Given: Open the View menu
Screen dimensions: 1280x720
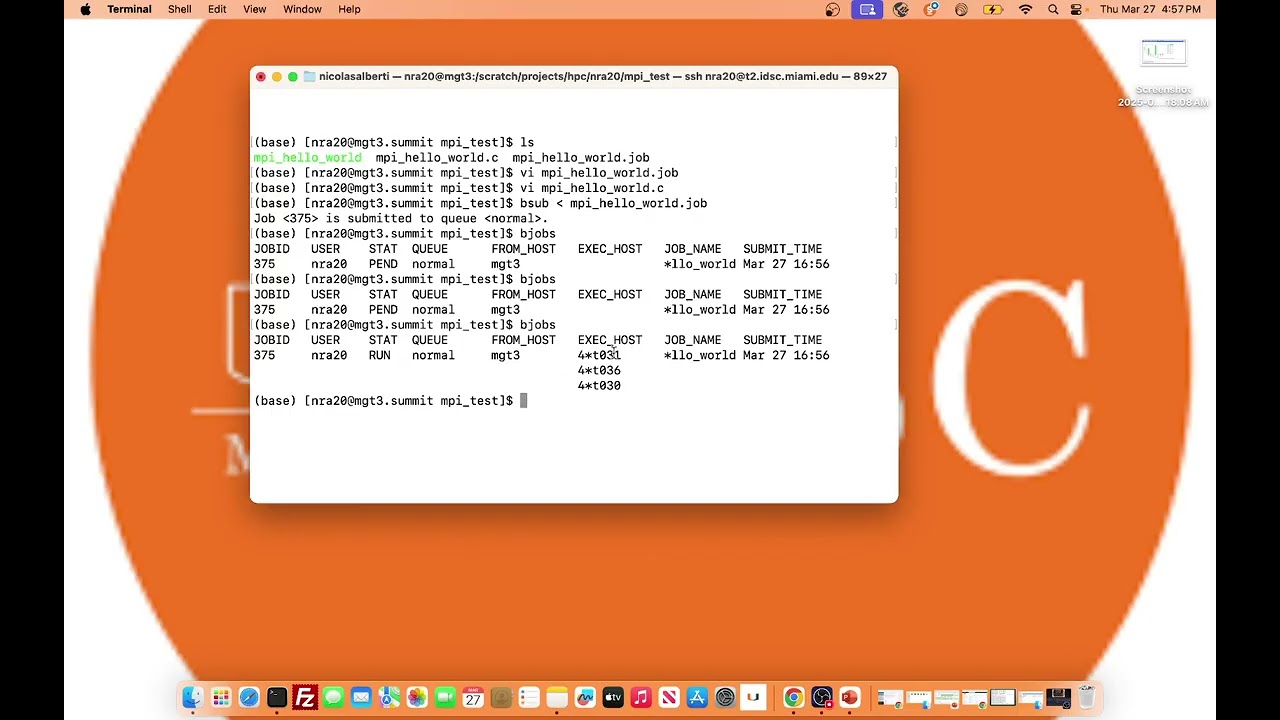Looking at the screenshot, I should (255, 9).
